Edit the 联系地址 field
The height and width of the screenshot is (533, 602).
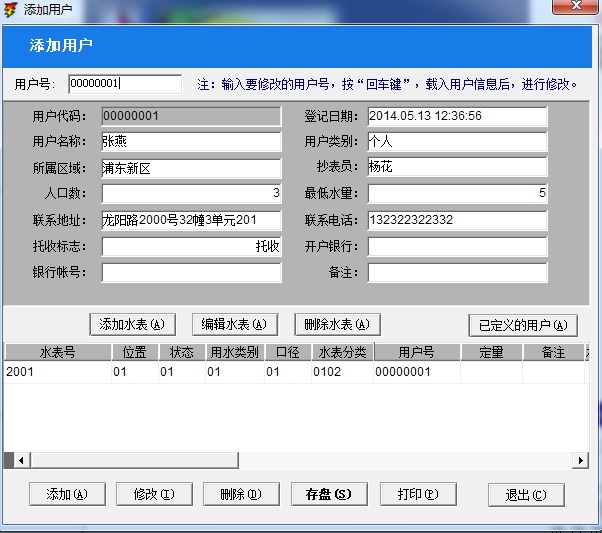[x=191, y=220]
